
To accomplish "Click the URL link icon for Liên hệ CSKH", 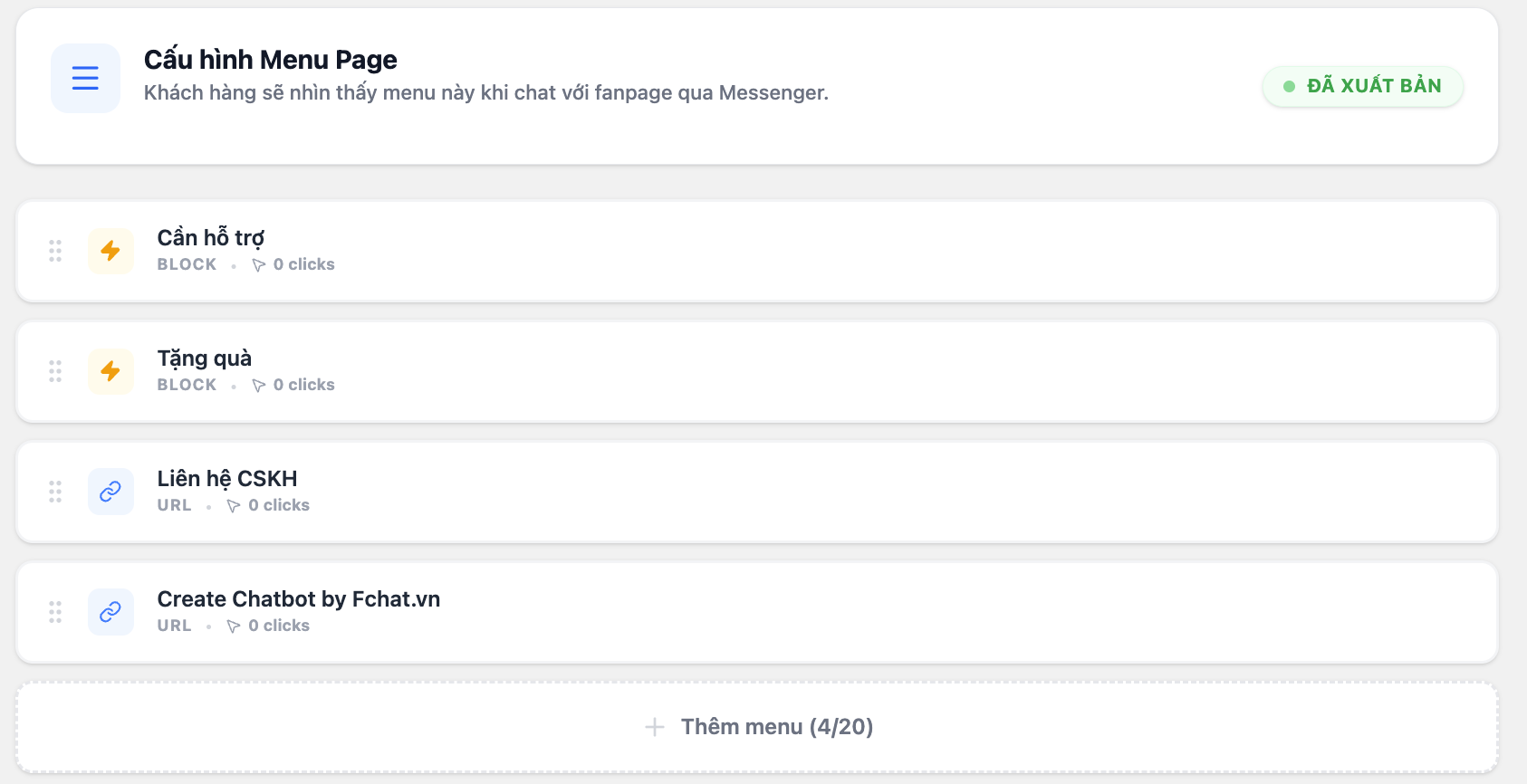I will click(110, 492).
